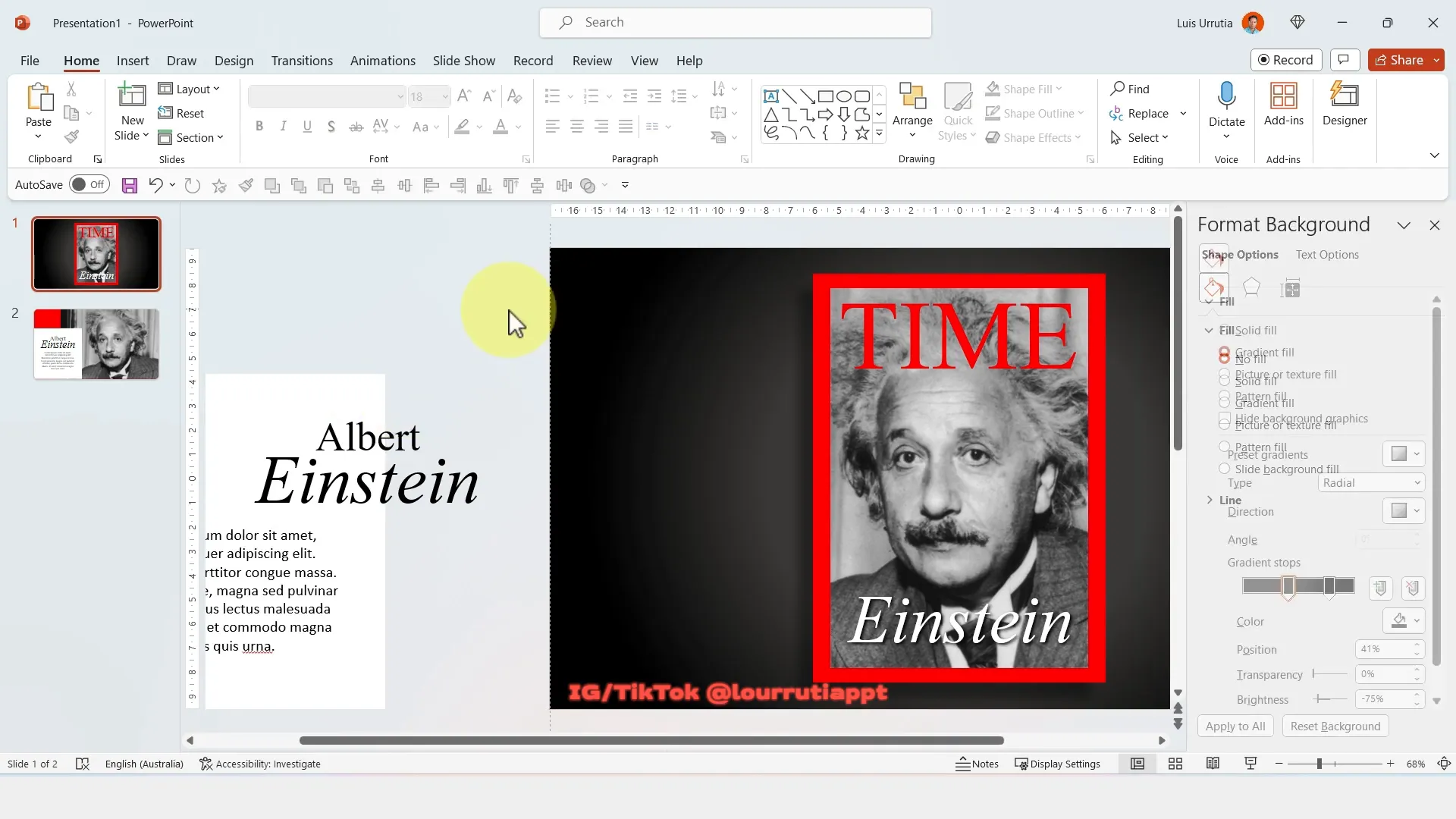Open the gradient Direction dropdown

coord(1404,510)
